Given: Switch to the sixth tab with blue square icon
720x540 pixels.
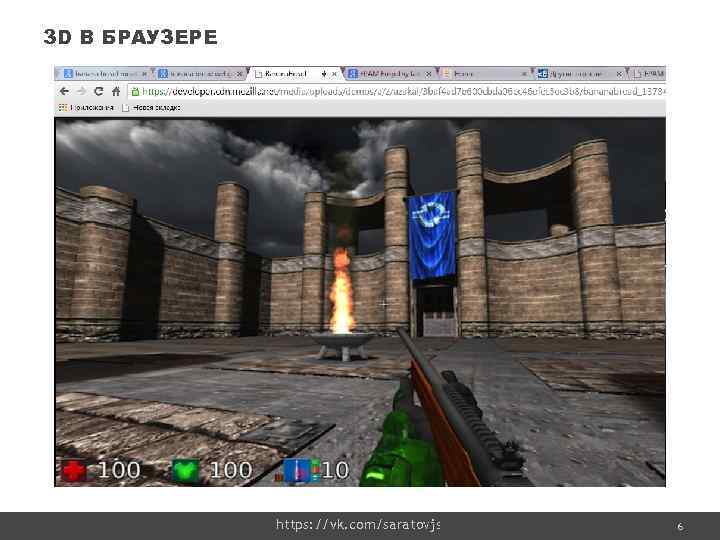Looking at the screenshot, I should point(579,73).
